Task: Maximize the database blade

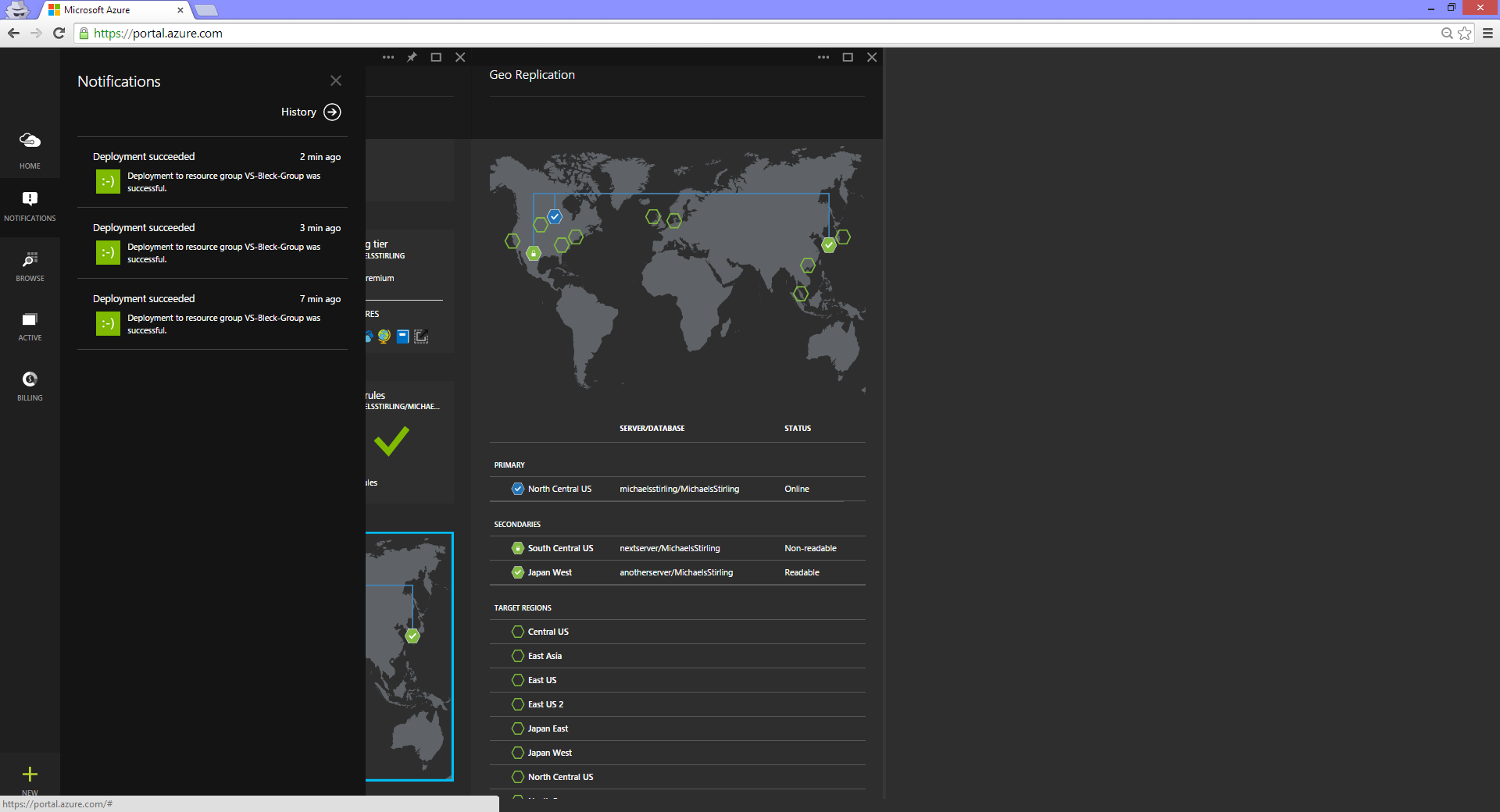Action: coord(436,57)
